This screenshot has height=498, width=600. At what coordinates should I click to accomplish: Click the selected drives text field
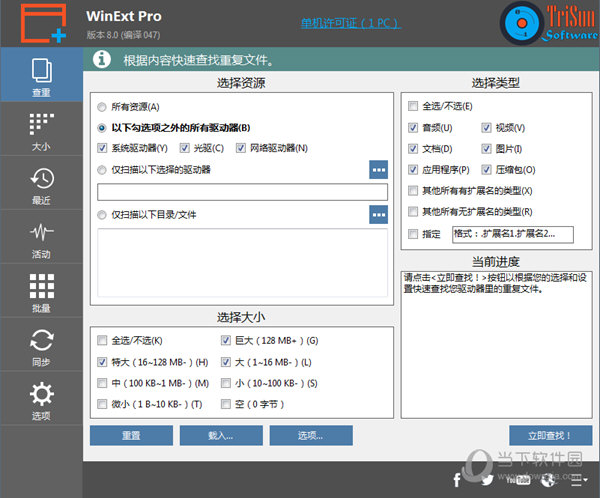243,192
